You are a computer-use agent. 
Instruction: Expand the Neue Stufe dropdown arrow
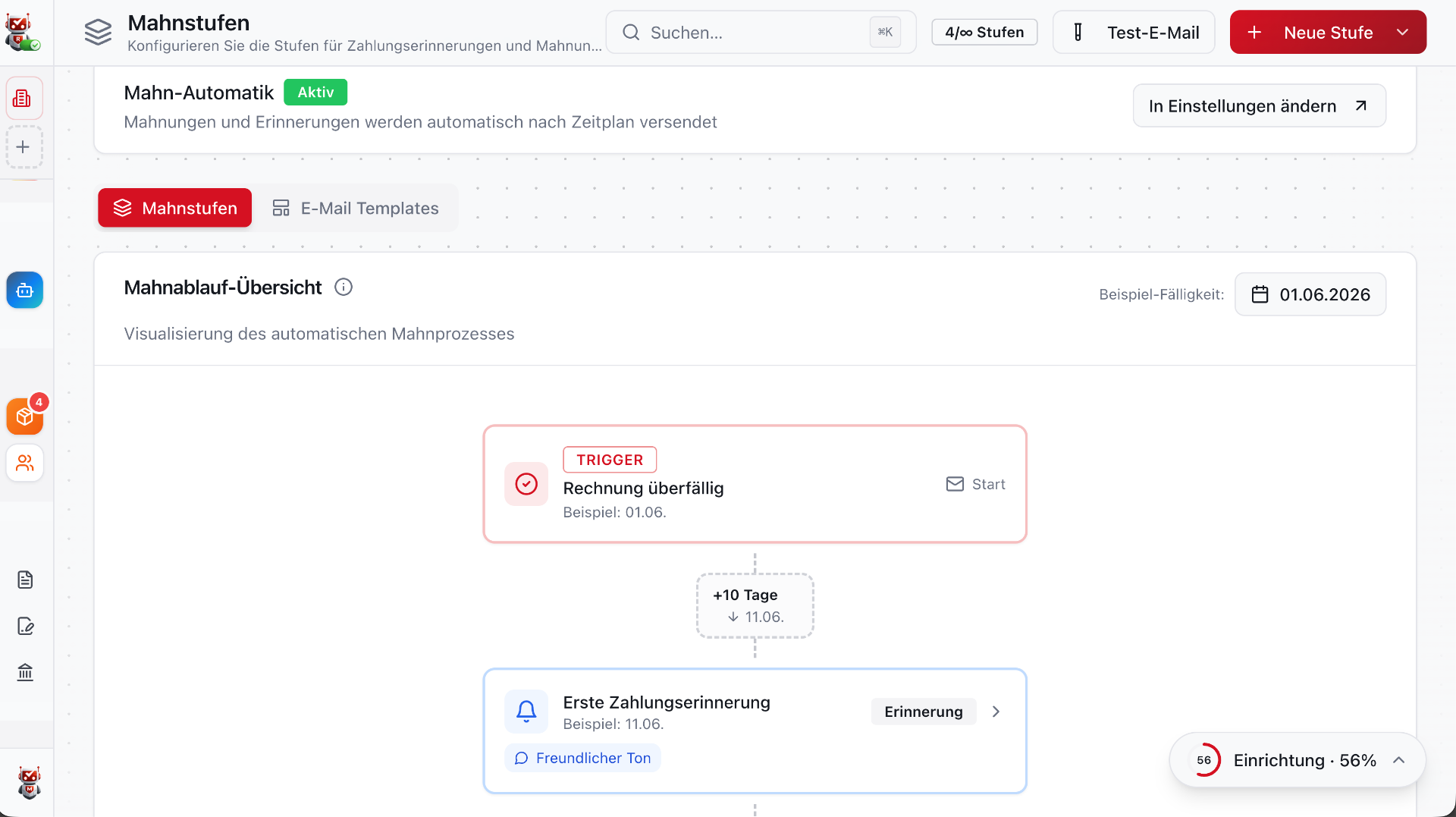click(x=1402, y=33)
